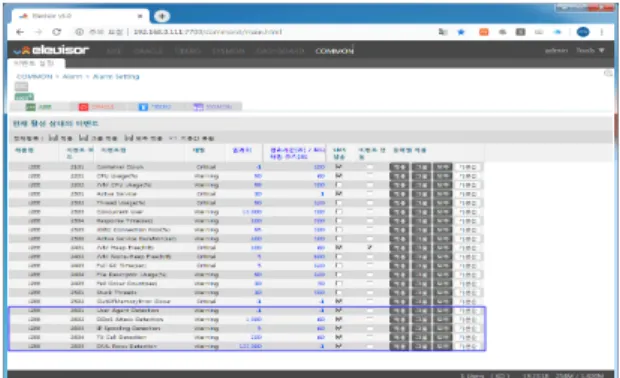Click threshold value in DDoS Attack Detection row
The width and height of the screenshot is (620, 378).
254,319
